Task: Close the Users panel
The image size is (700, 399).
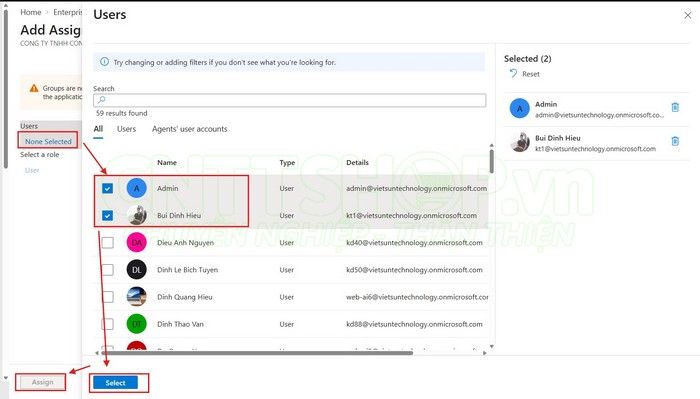Action: click(x=688, y=15)
